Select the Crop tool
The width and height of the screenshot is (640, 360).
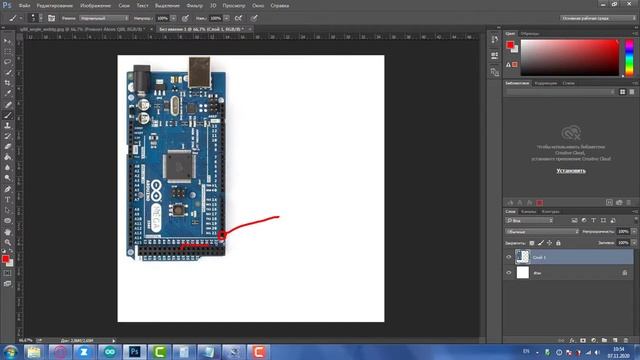pyautogui.click(x=7, y=83)
